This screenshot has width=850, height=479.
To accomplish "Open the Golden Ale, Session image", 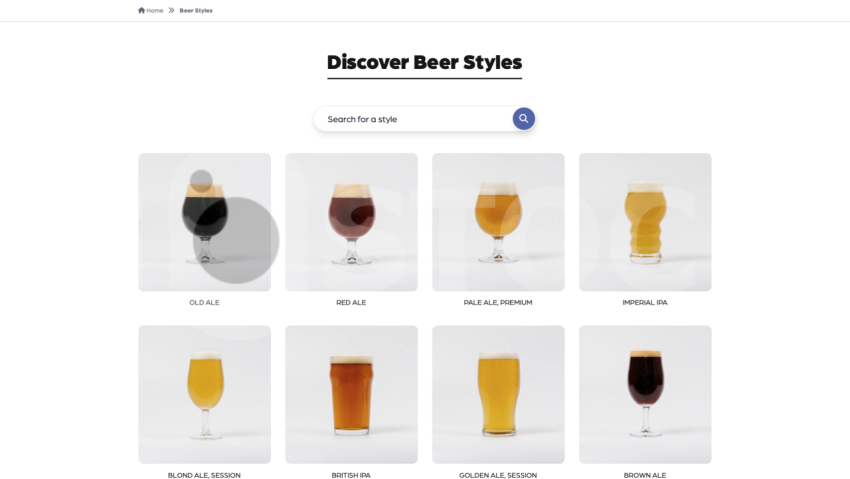I will (498, 394).
